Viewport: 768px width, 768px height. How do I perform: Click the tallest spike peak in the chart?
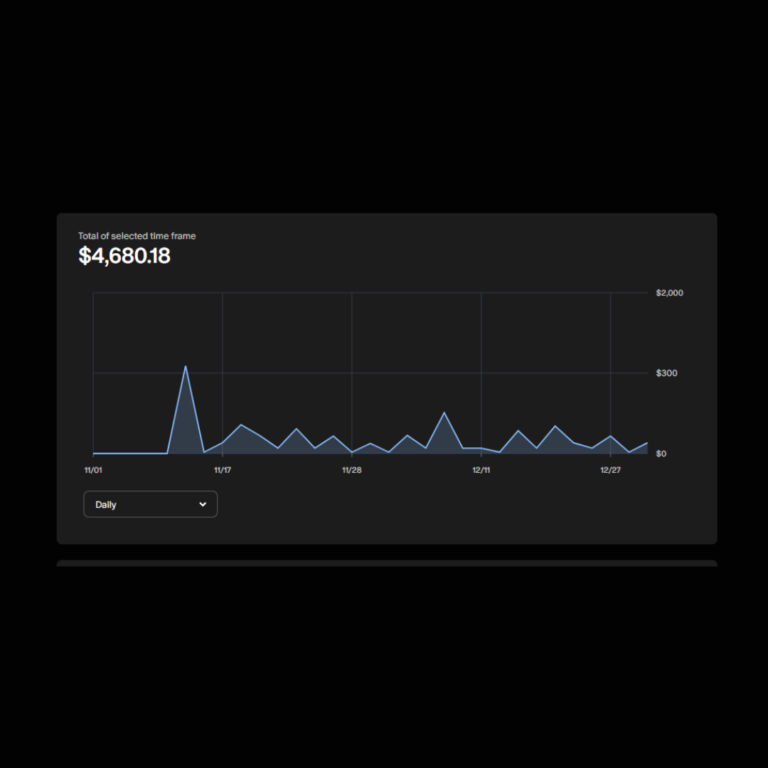point(185,366)
